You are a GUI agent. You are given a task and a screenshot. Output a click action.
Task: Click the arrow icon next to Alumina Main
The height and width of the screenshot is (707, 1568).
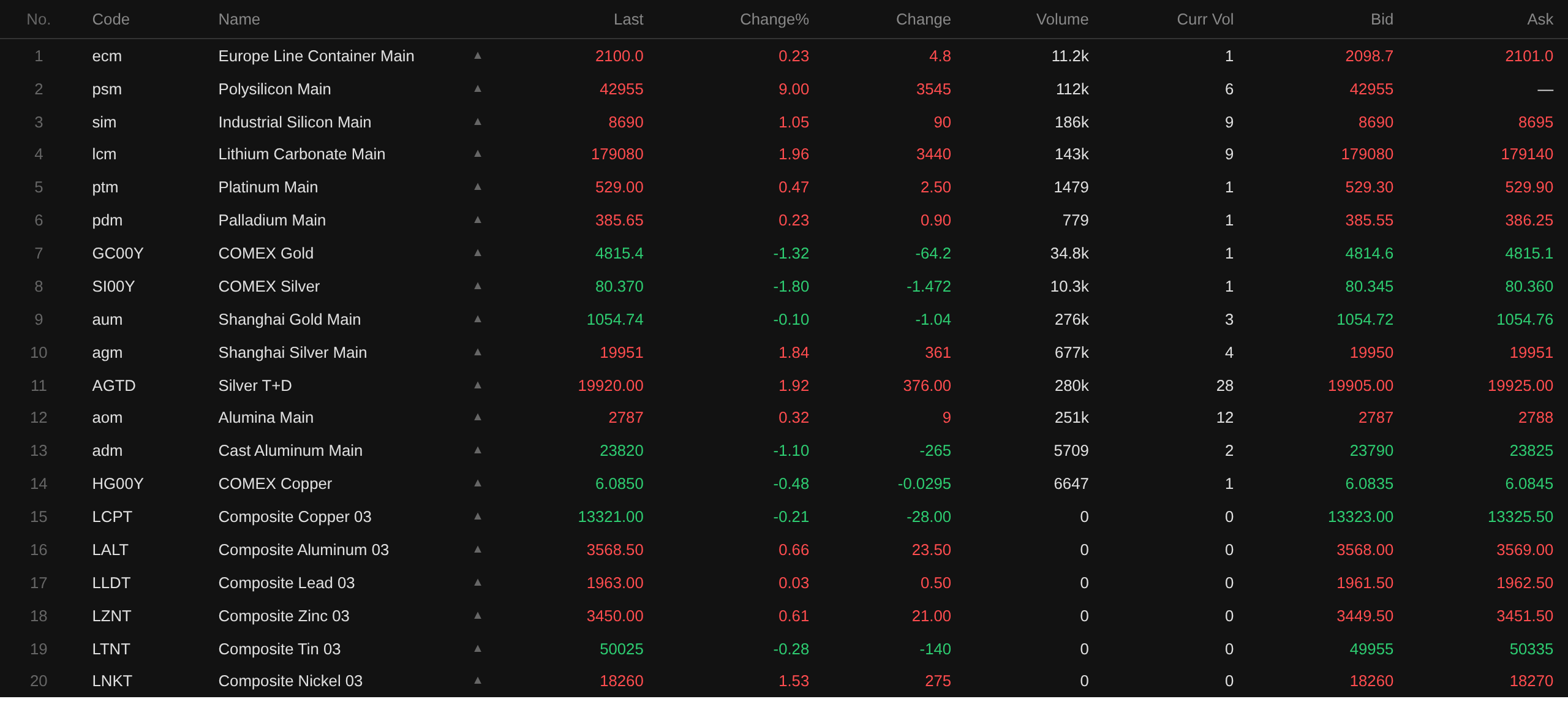[x=478, y=417]
